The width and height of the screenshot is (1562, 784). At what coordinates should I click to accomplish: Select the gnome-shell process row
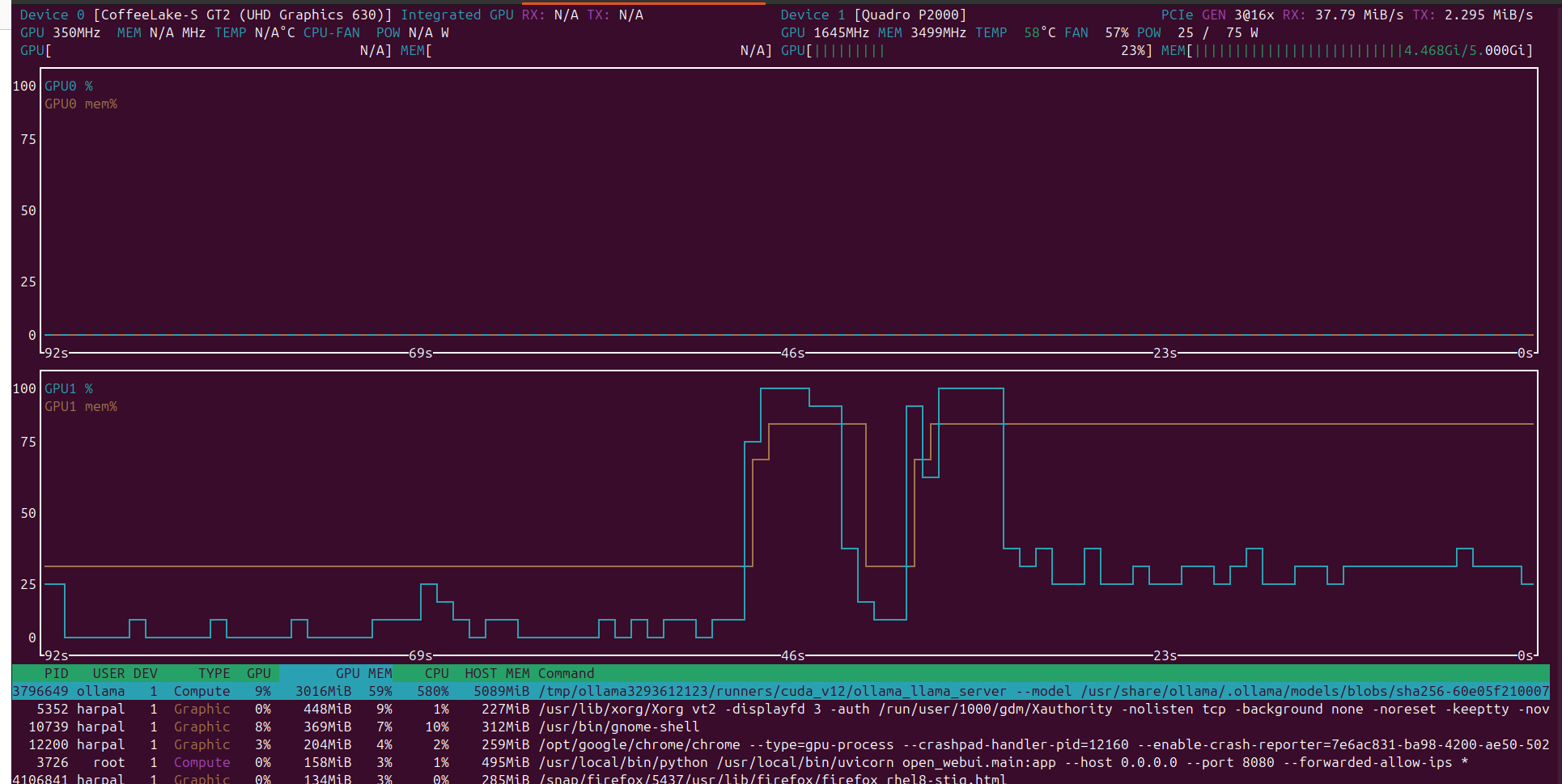(486, 727)
